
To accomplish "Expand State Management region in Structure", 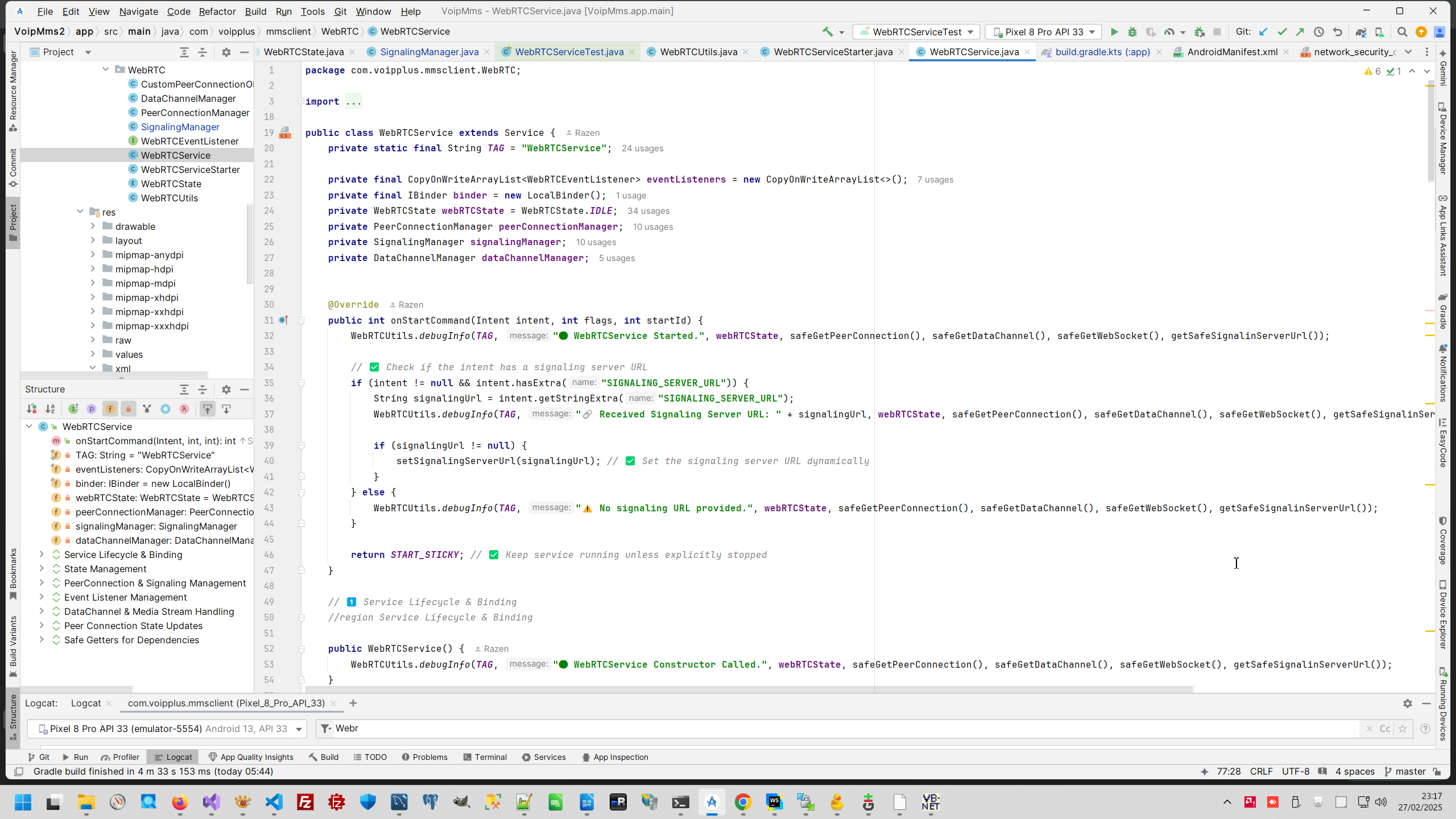I will [x=42, y=569].
